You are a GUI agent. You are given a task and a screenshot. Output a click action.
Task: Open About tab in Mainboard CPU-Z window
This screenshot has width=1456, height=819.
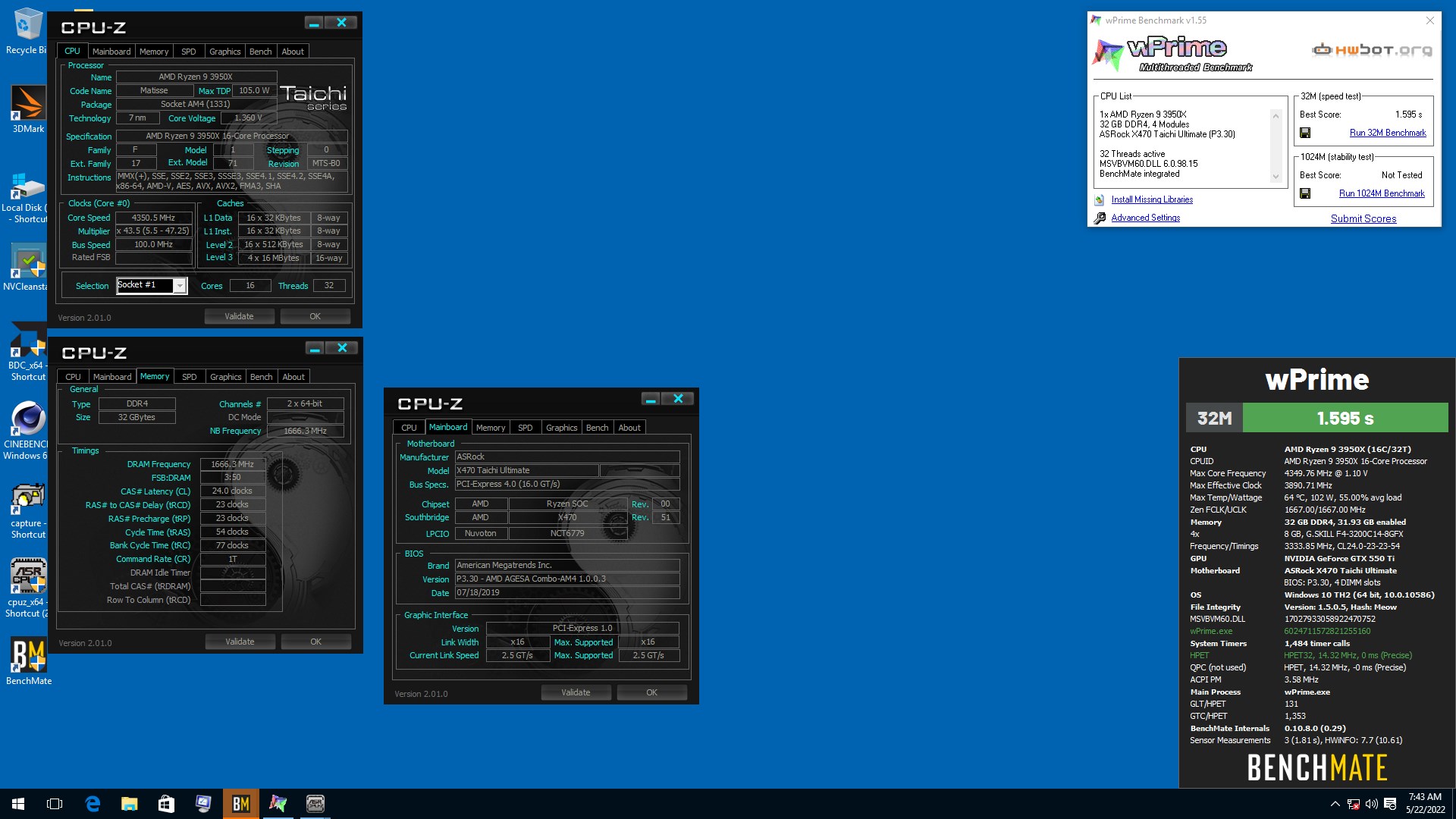(x=629, y=428)
